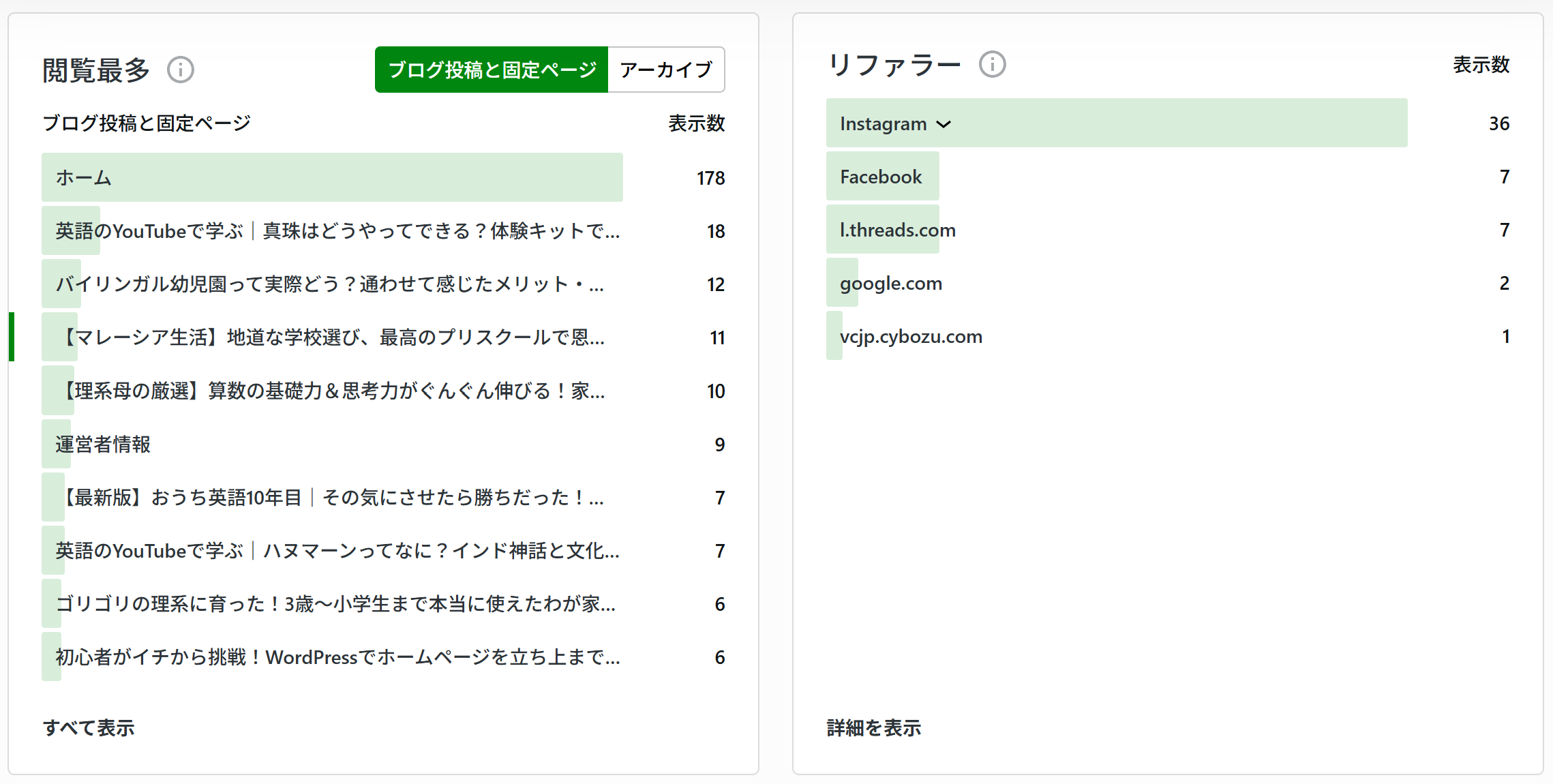Expand the Instagram referrer chevron
The width and height of the screenshot is (1553, 784).
pos(944,124)
